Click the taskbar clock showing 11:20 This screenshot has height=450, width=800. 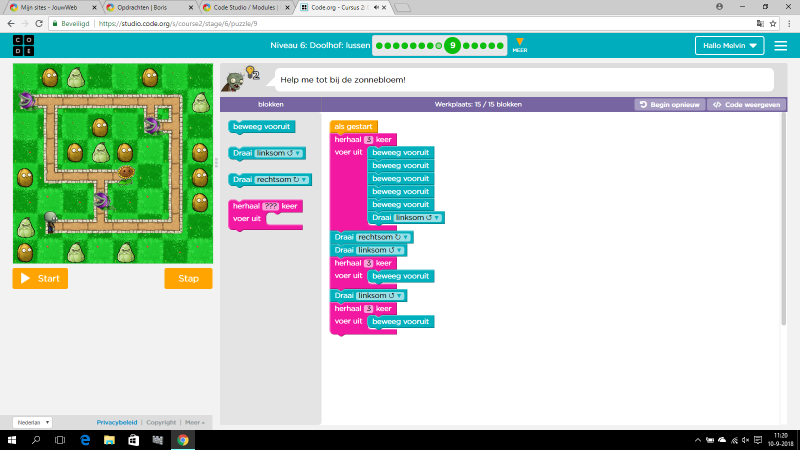pos(781,440)
